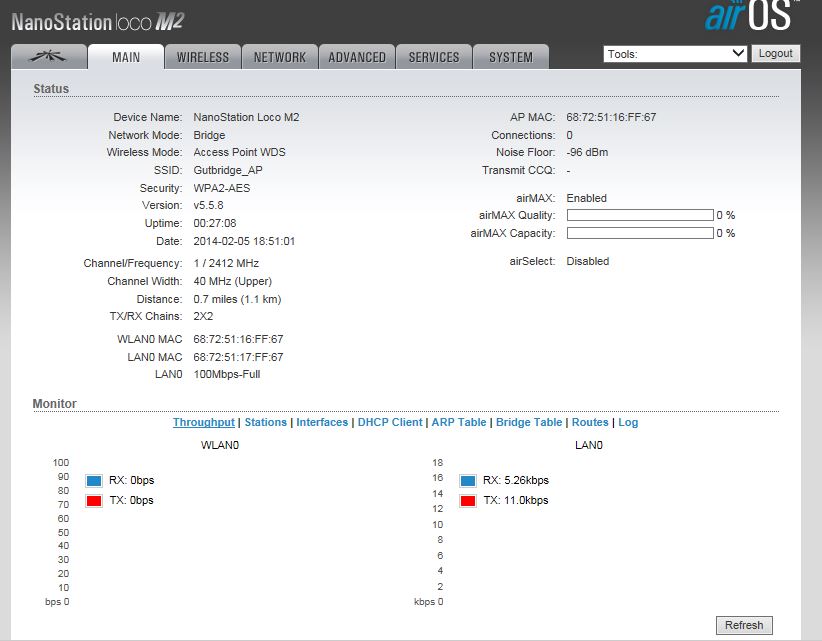Click the Monitor section heading
822x641 pixels.
tap(55, 404)
